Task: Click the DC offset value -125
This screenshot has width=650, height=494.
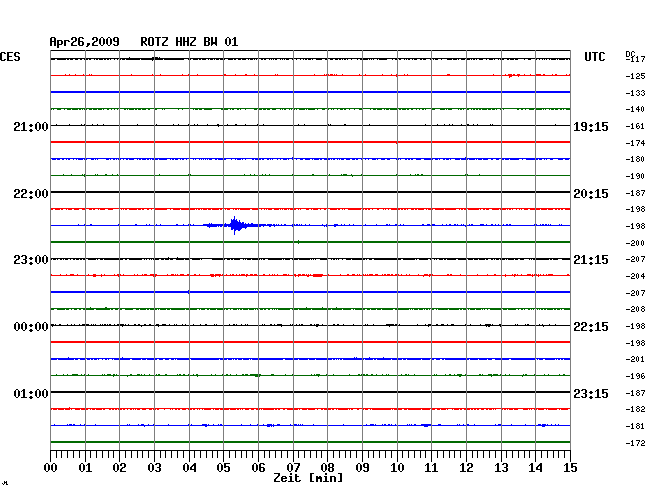Action: (635, 76)
